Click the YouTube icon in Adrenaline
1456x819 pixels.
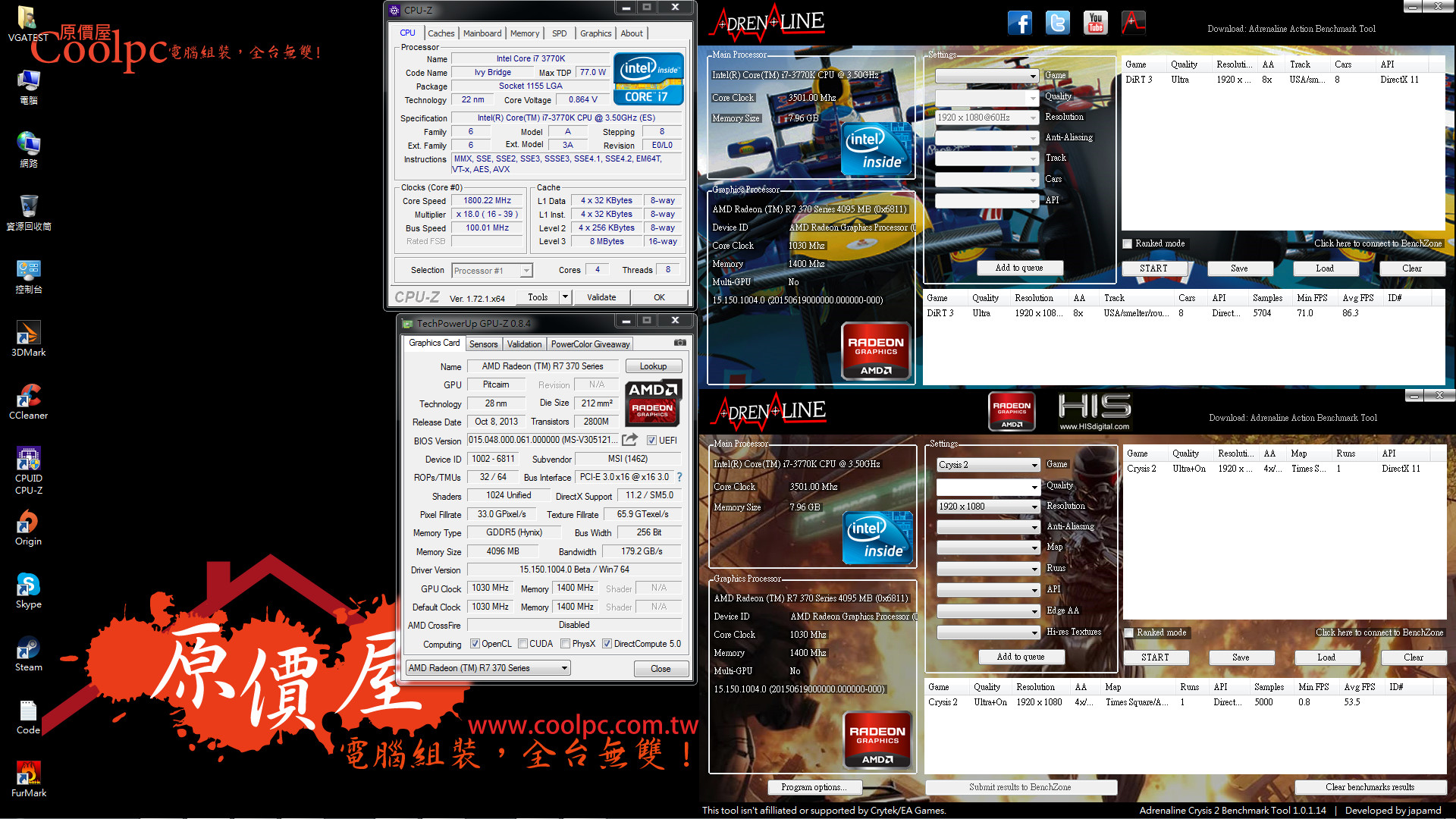point(1096,23)
